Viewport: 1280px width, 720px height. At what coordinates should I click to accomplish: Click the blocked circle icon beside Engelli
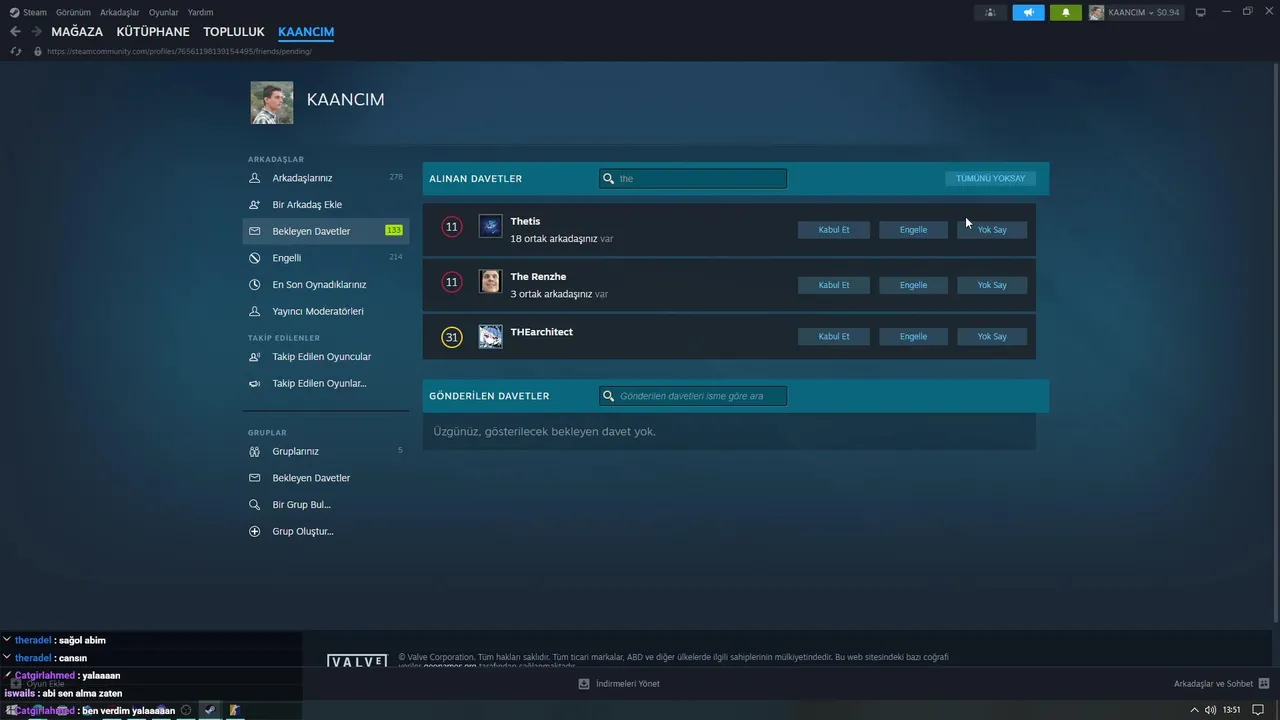[254, 258]
